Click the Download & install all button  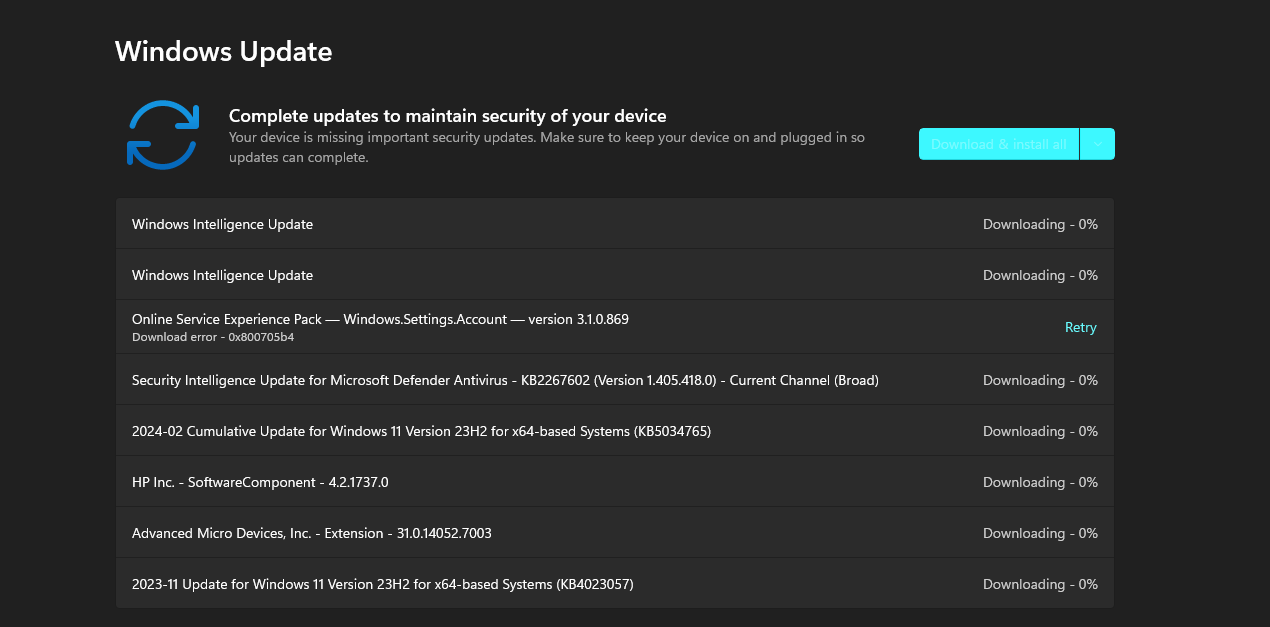pyautogui.click(x=998, y=143)
